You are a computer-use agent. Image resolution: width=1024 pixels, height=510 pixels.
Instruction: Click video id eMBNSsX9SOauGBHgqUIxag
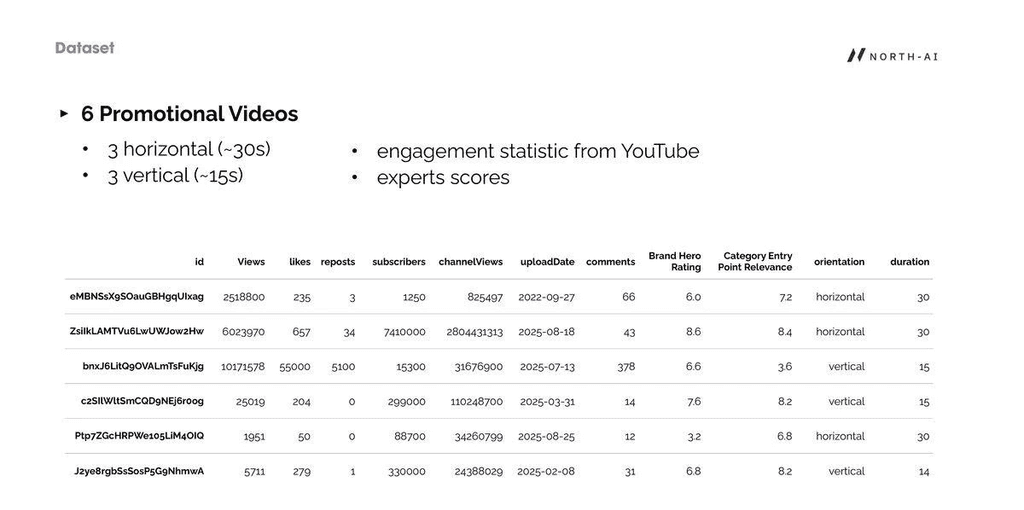[136, 296]
